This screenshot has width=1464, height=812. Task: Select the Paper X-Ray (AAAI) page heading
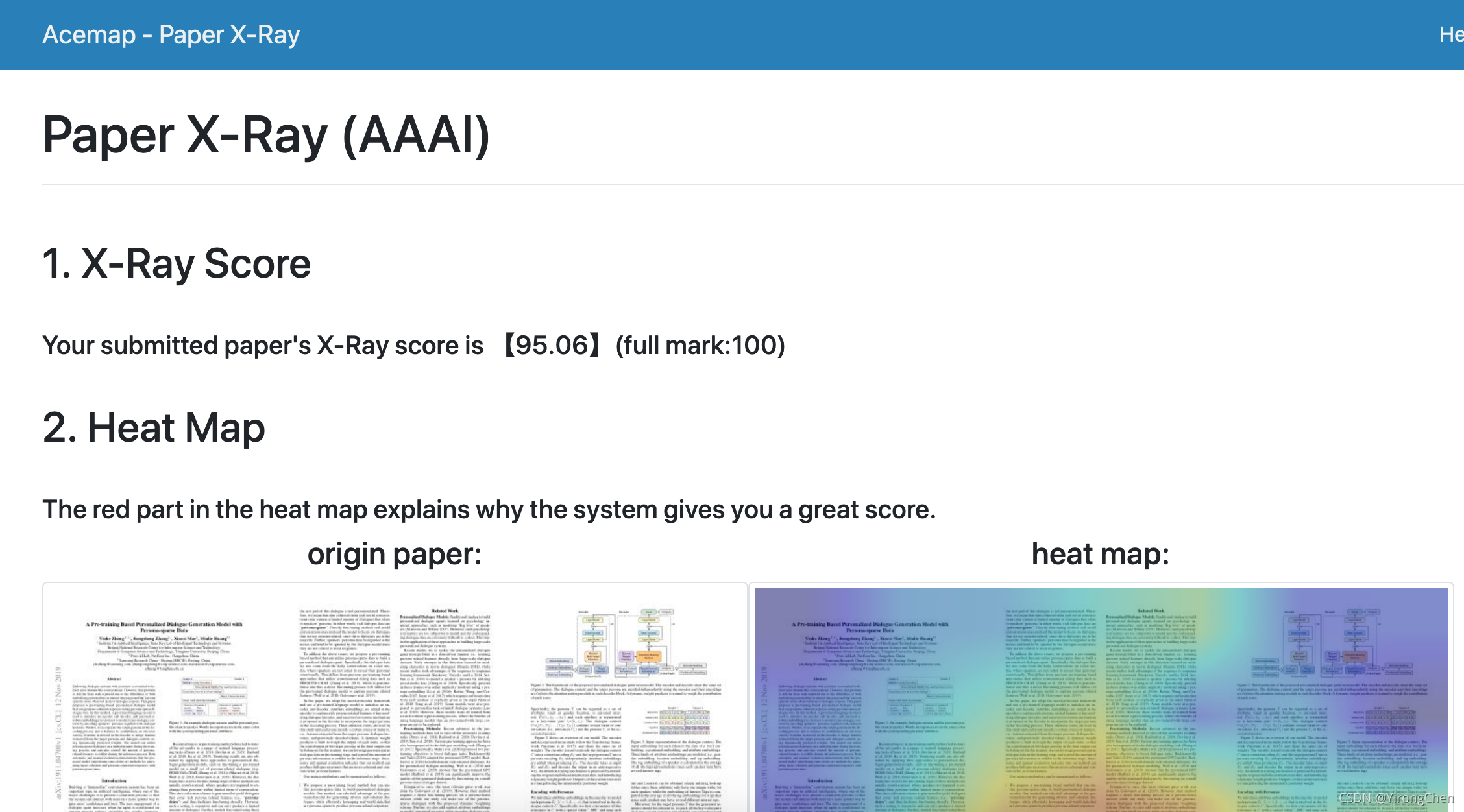click(266, 135)
